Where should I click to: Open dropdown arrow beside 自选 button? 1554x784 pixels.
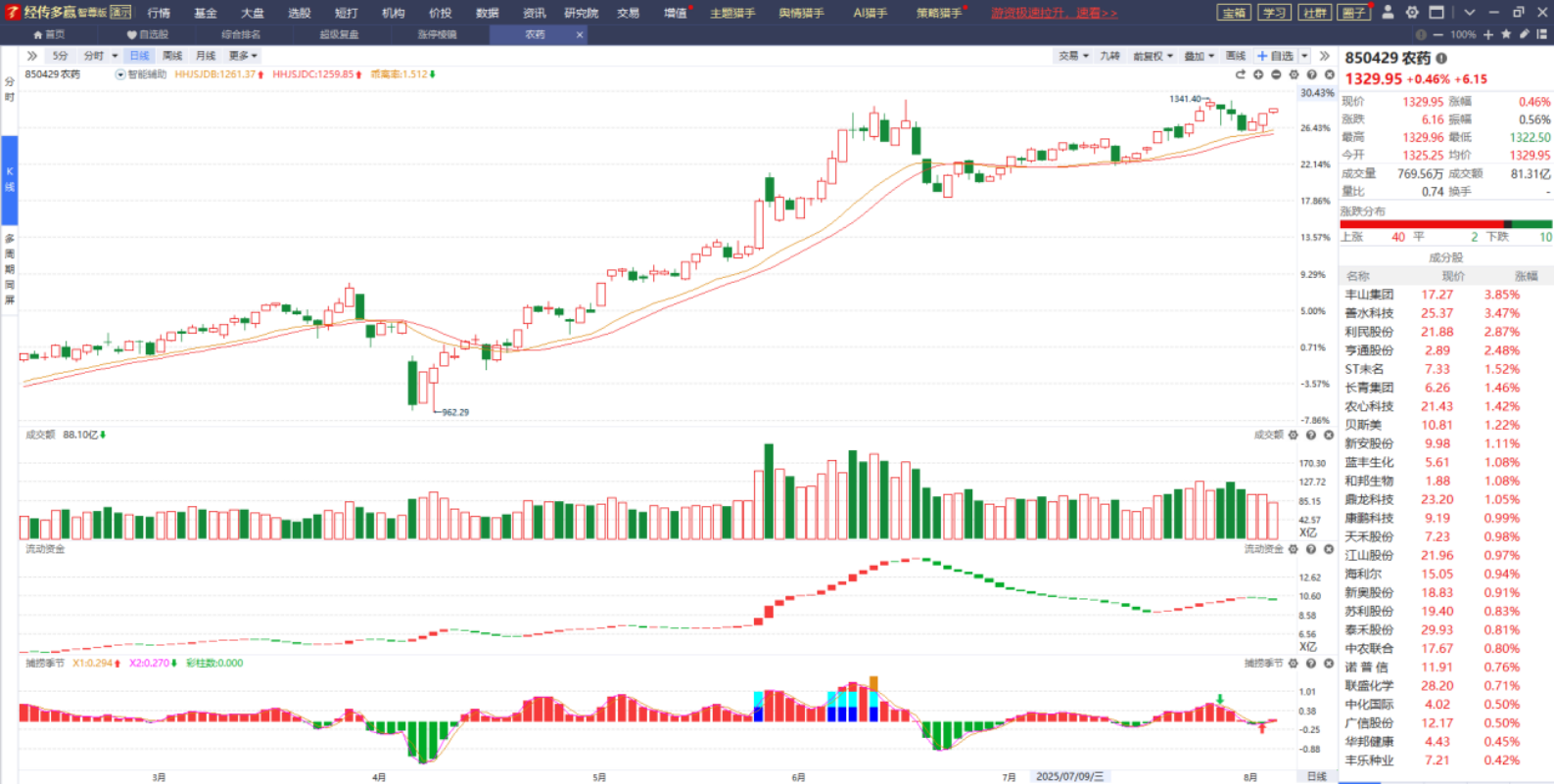(x=1304, y=56)
